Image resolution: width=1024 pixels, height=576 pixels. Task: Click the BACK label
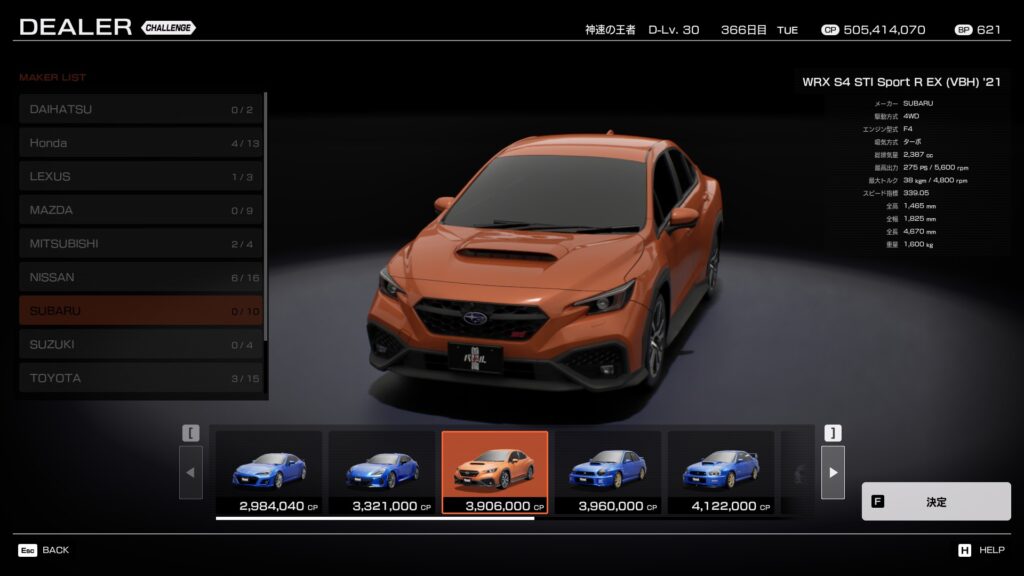tap(56, 550)
